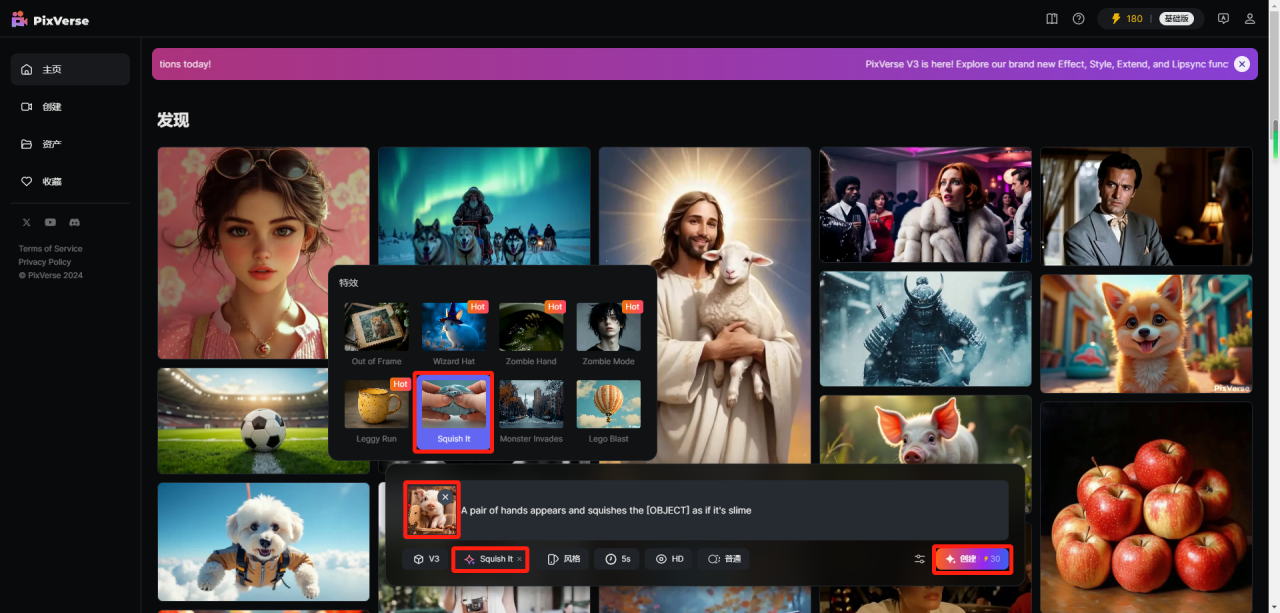Click the 创建 generate button
Viewport: 1280px width, 613px height.
click(x=972, y=559)
